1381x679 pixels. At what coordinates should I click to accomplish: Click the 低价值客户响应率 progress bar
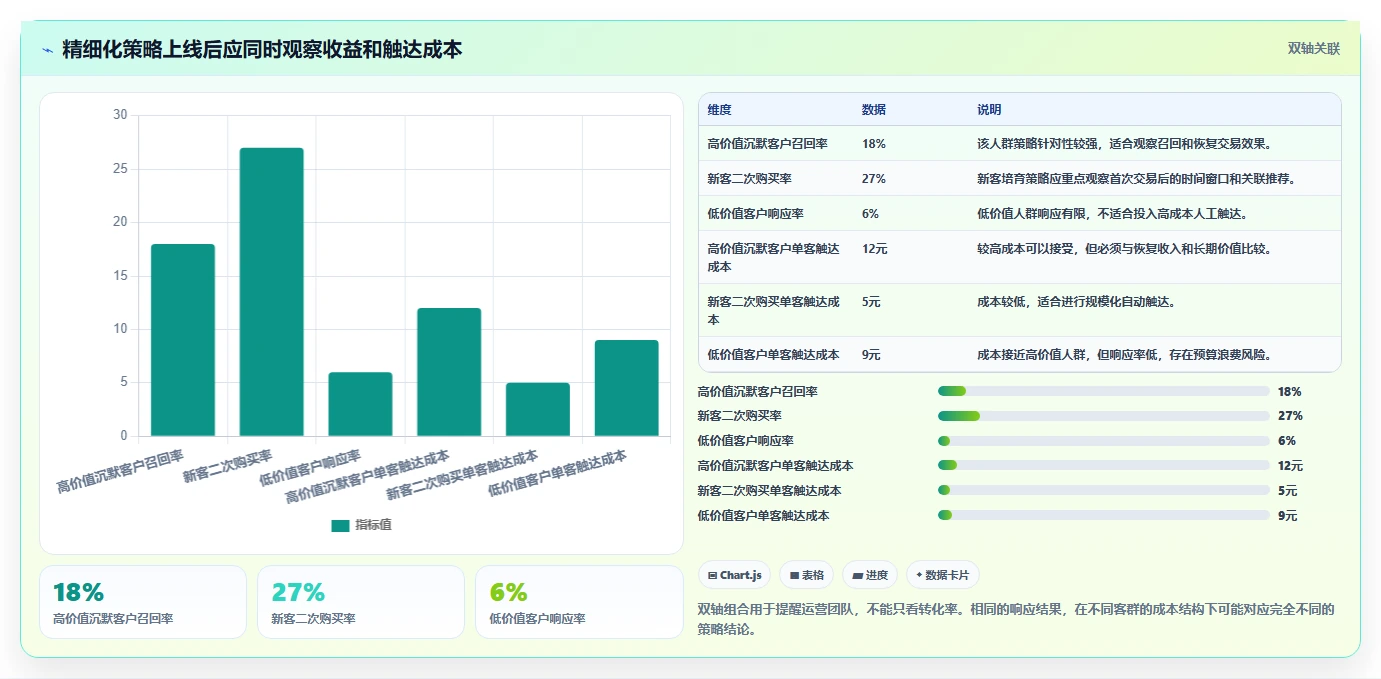(x=1104, y=441)
